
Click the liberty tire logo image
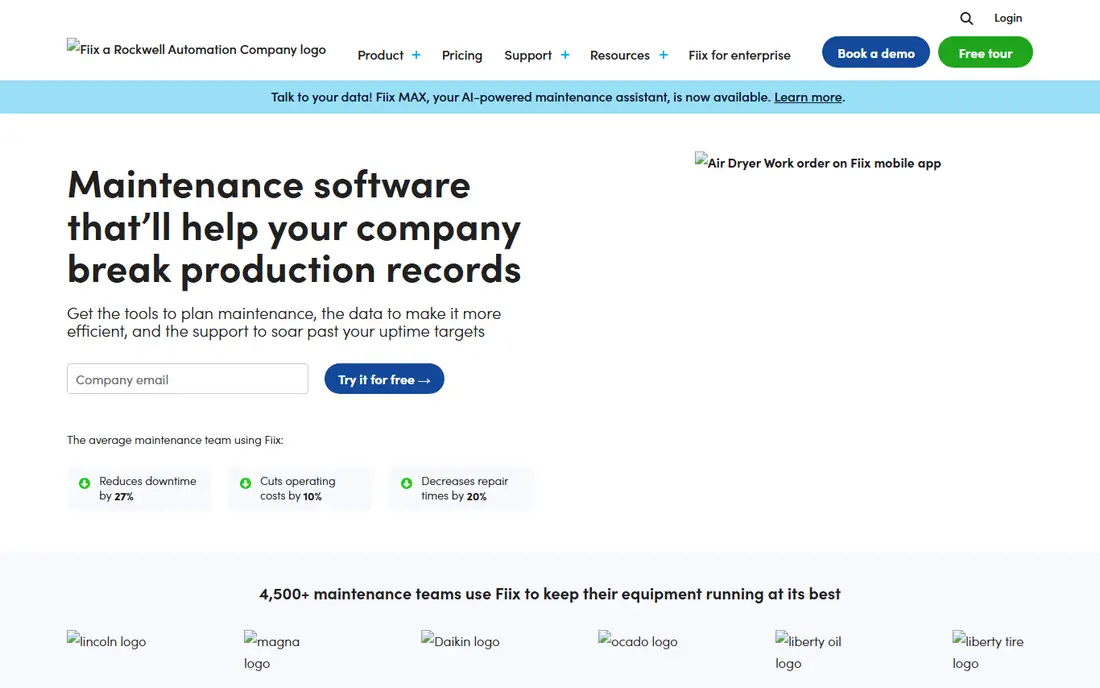pos(988,652)
